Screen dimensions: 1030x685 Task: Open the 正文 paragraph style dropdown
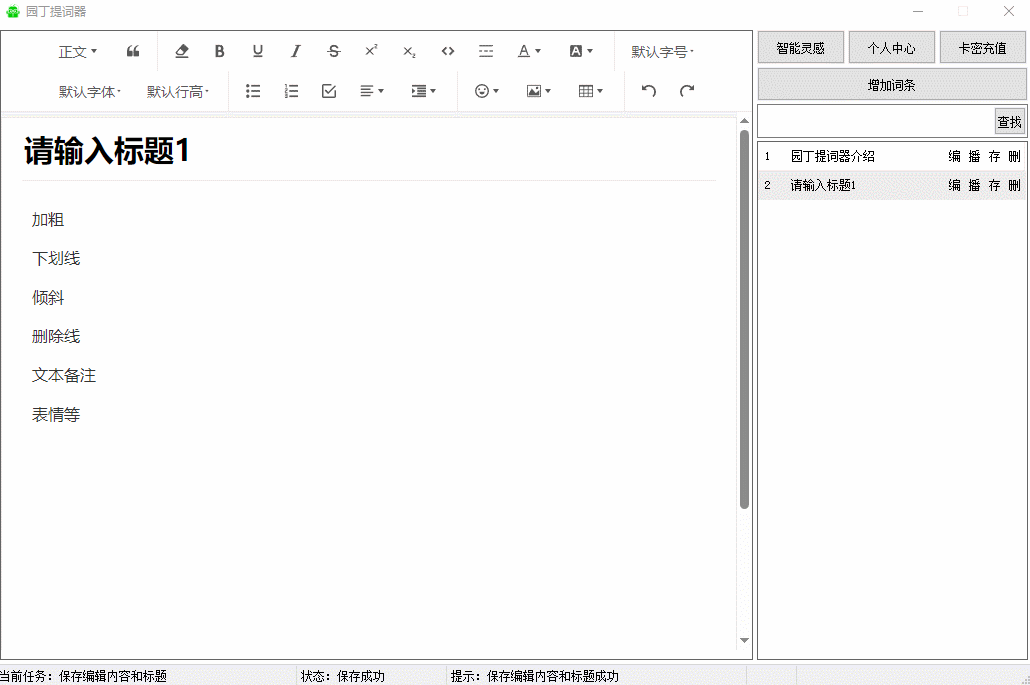click(x=78, y=52)
